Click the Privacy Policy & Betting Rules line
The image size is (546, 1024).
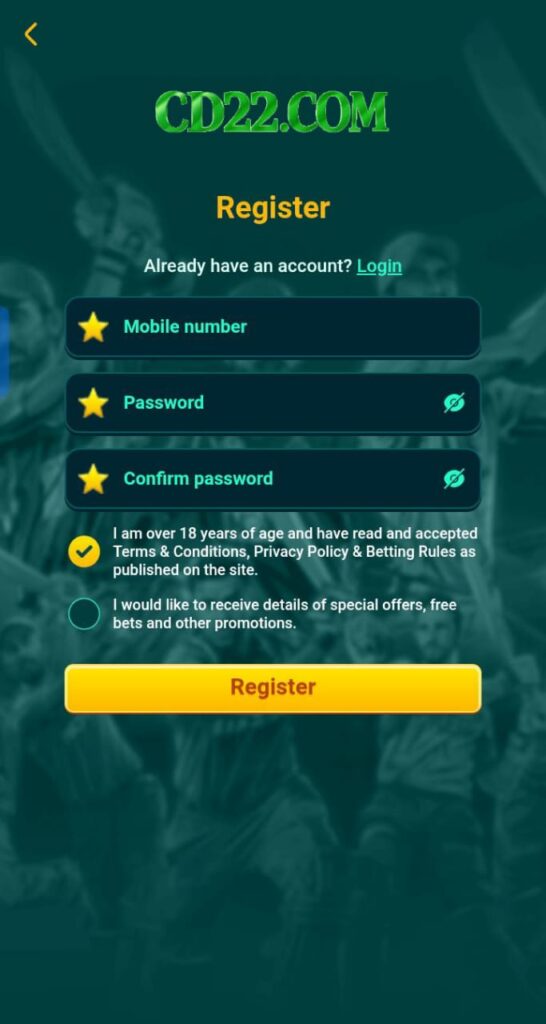[x=294, y=552]
